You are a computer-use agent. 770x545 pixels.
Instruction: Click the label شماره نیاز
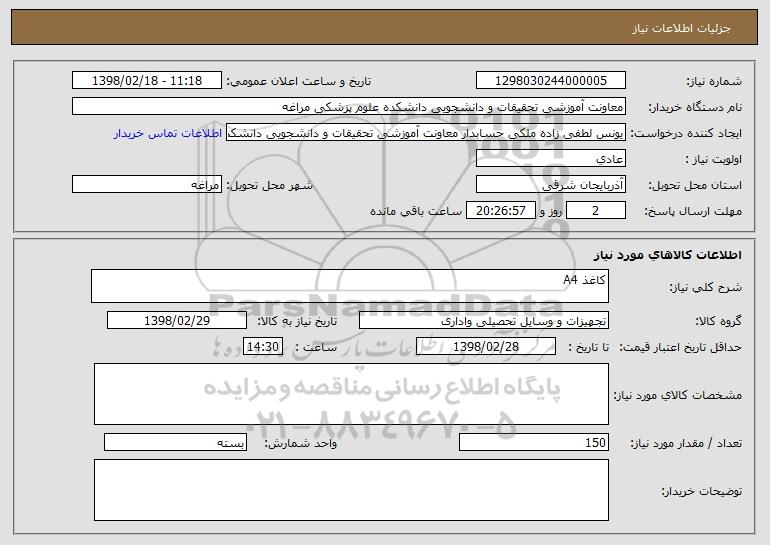(714, 82)
